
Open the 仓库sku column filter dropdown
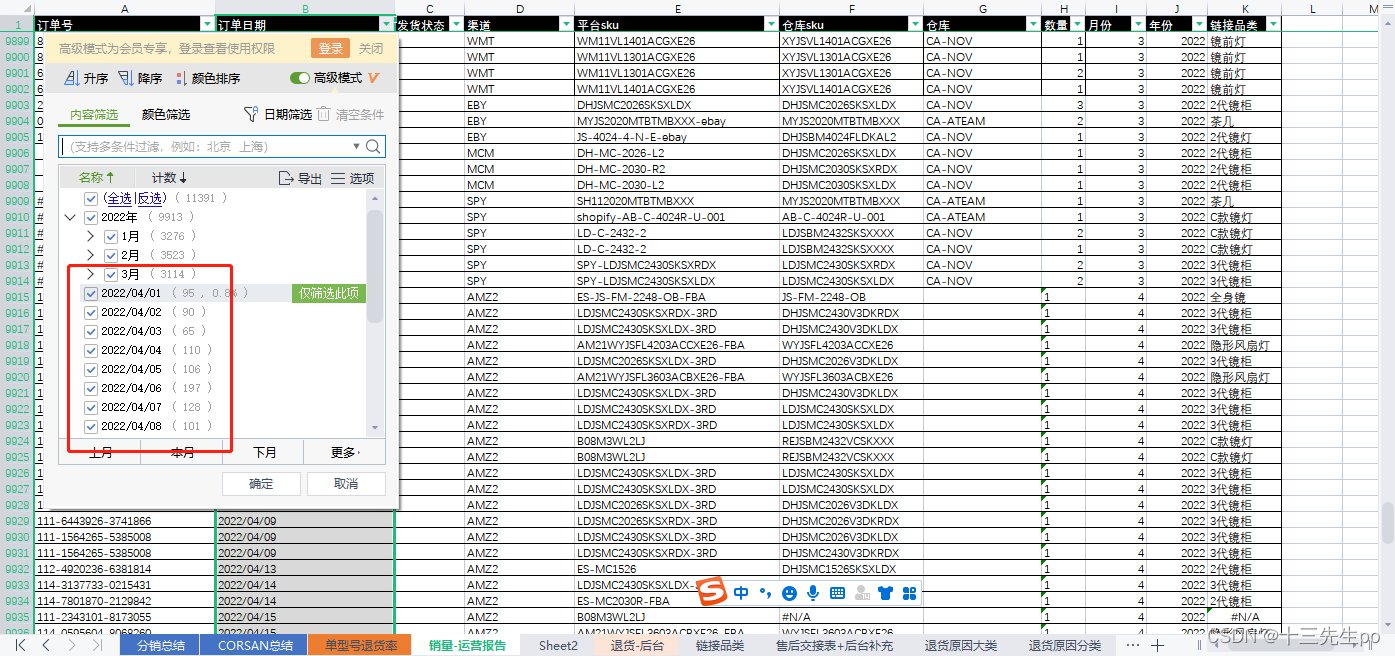pyautogui.click(x=915, y=24)
